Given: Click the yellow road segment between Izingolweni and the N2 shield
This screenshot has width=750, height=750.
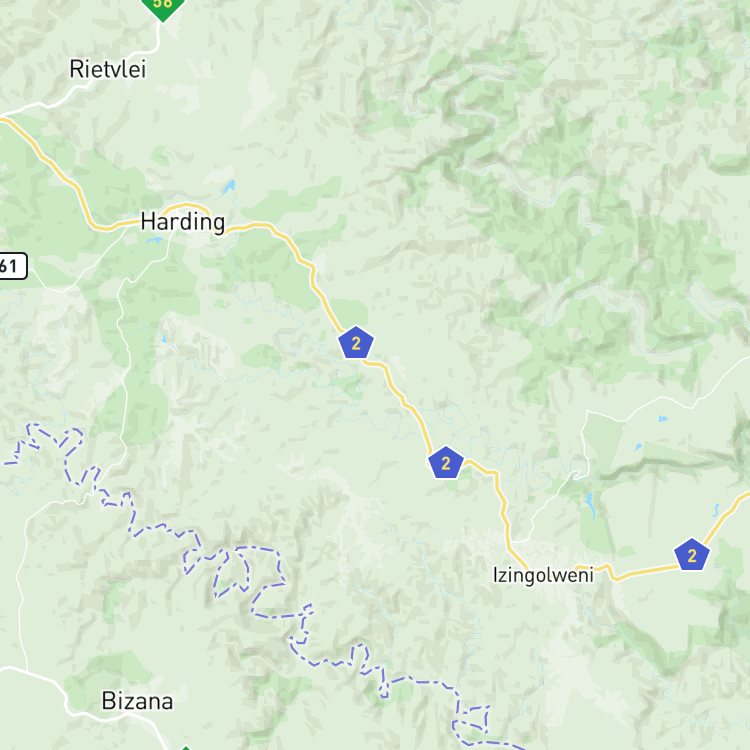Looking at the screenshot, I should 646,572.
